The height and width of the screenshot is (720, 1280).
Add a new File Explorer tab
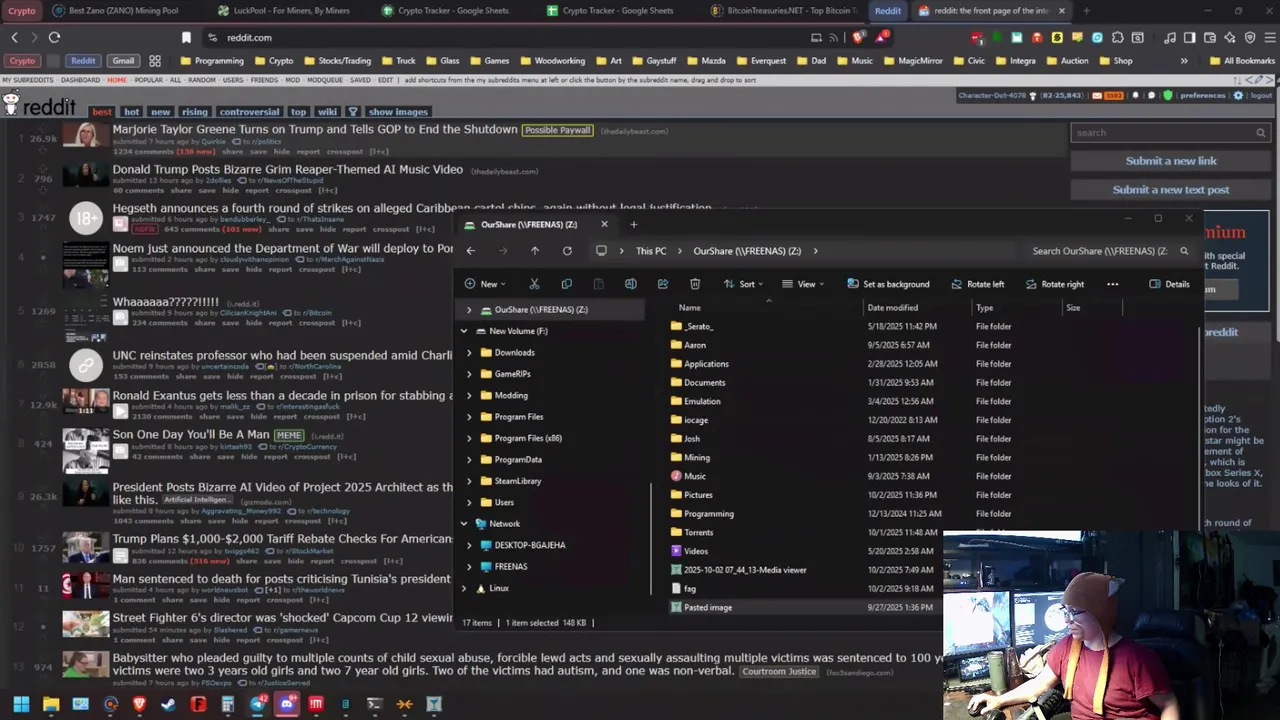click(633, 224)
